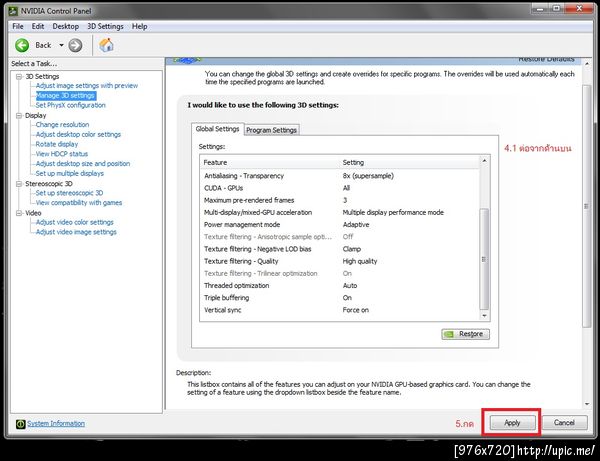This screenshot has width=600, height=461.
Task: Open the System Information link
Action: pos(56,424)
